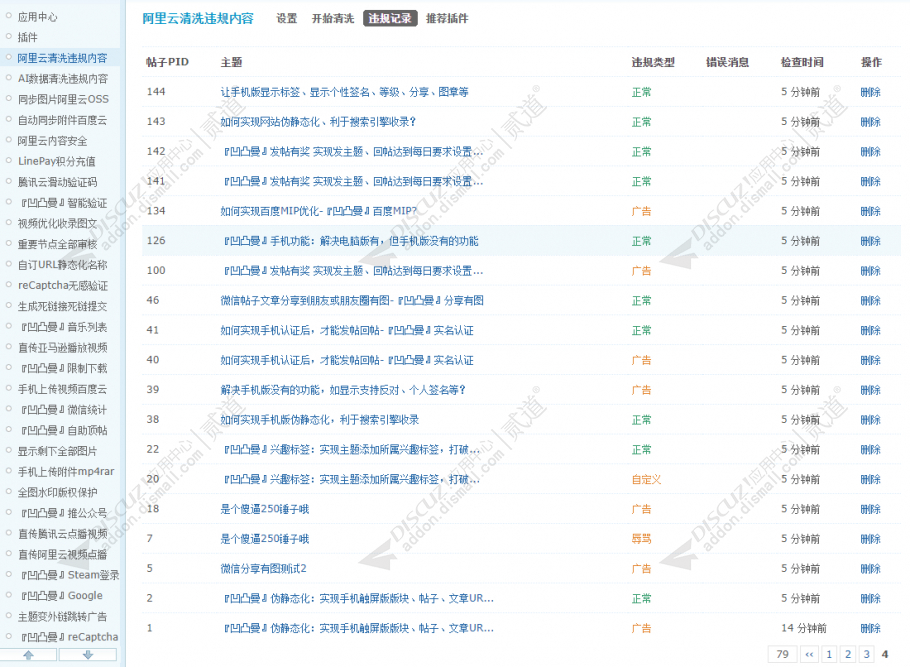Open thread 如何实现手机版伪静态化
910x667 pixels.
[x=320, y=420]
